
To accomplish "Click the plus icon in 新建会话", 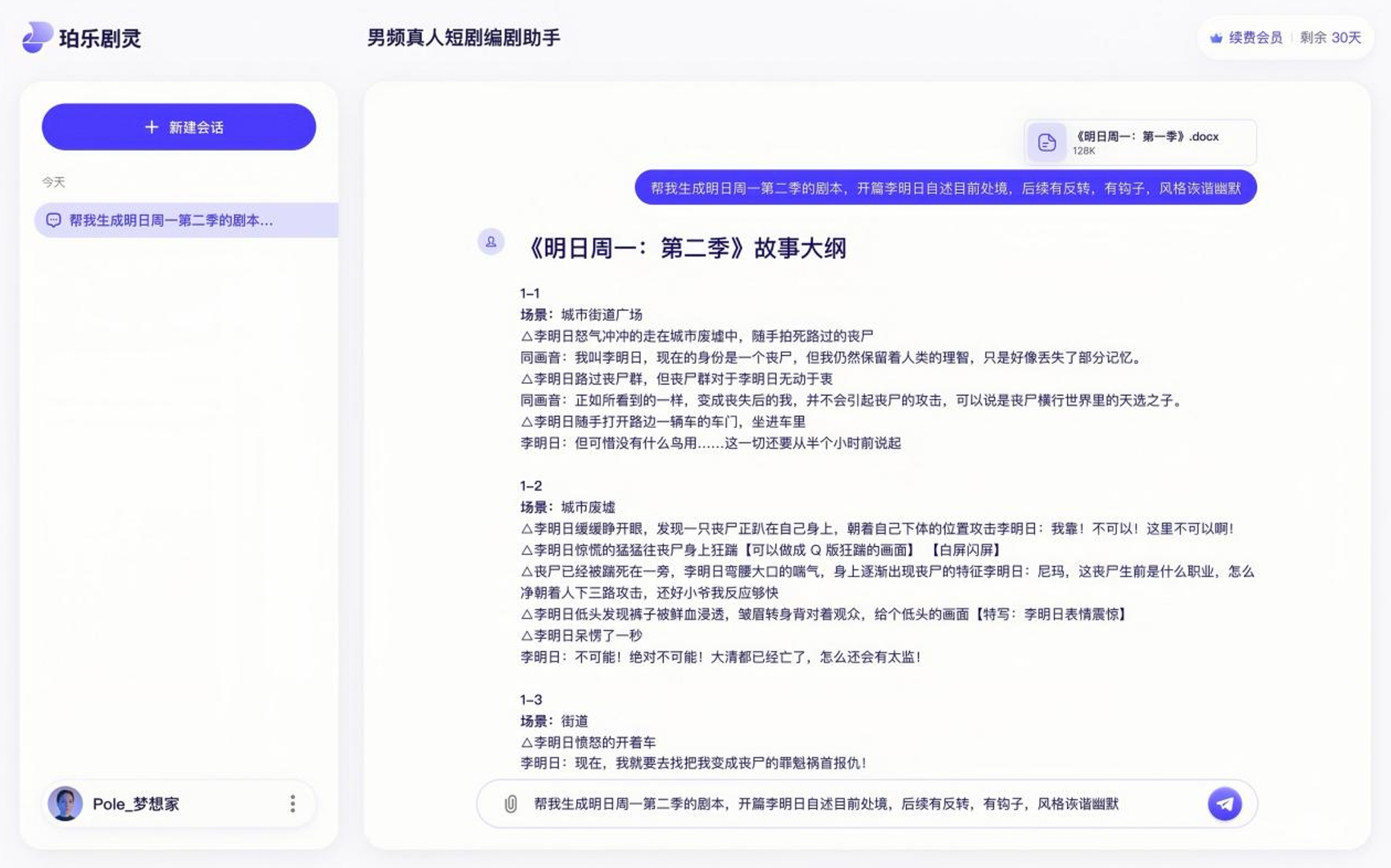I will click(152, 127).
